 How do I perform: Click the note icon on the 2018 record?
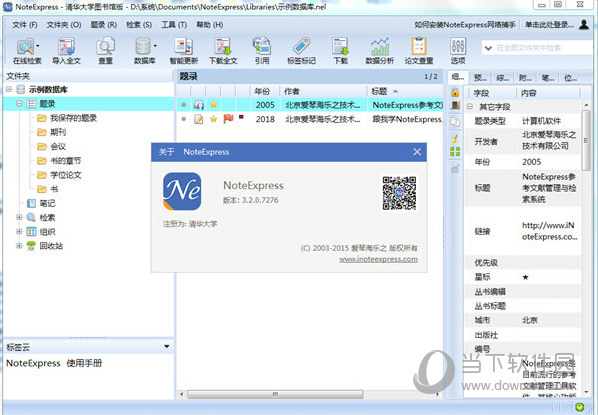point(198,119)
